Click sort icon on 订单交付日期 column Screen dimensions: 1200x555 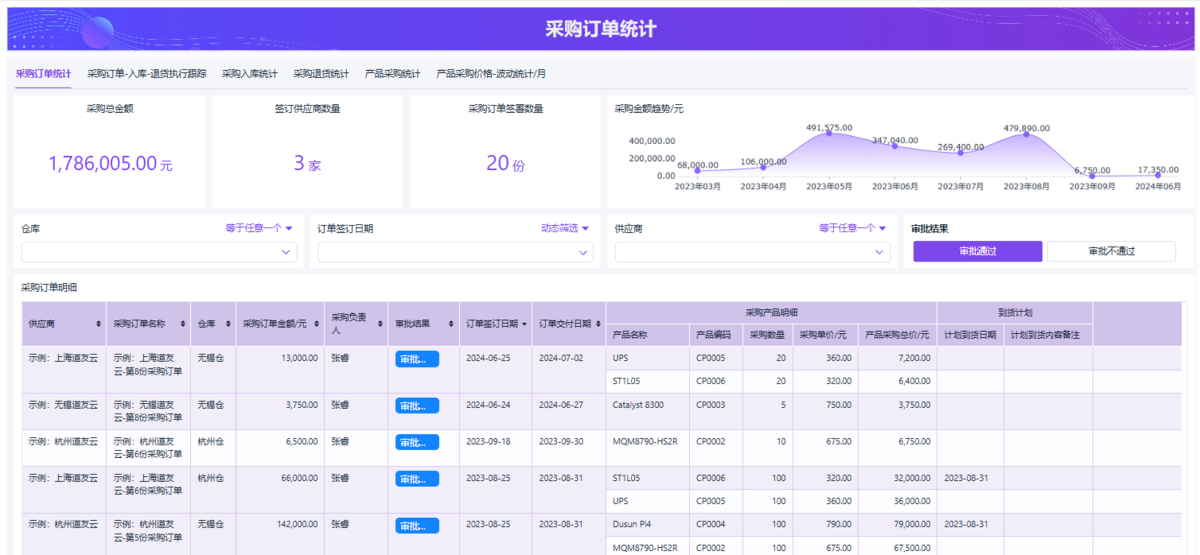point(598,324)
